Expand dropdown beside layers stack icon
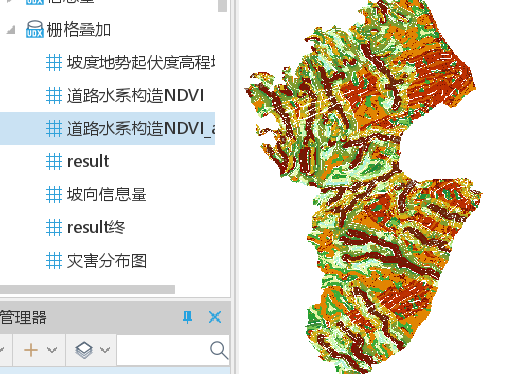Image resolution: width=526 pixels, height=374 pixels. click(105, 350)
